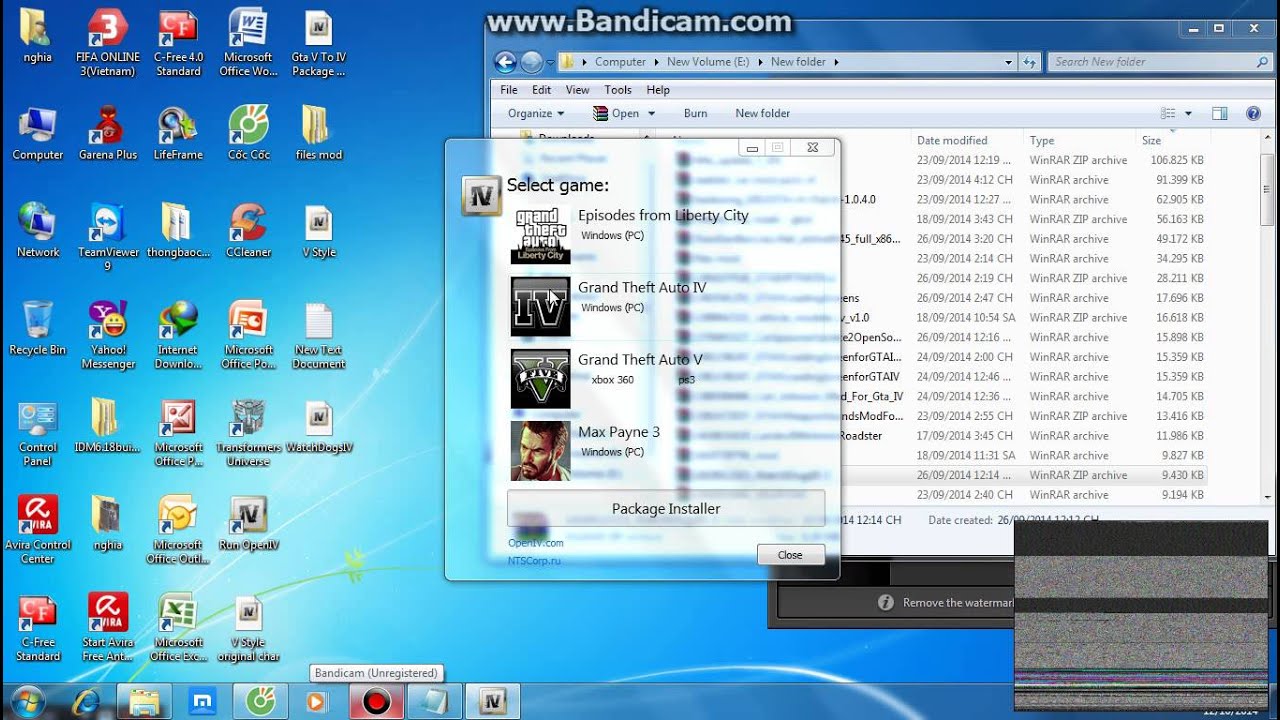The image size is (1280, 720).
Task: Click New Volume (E:) breadcrumb
Action: click(708, 62)
